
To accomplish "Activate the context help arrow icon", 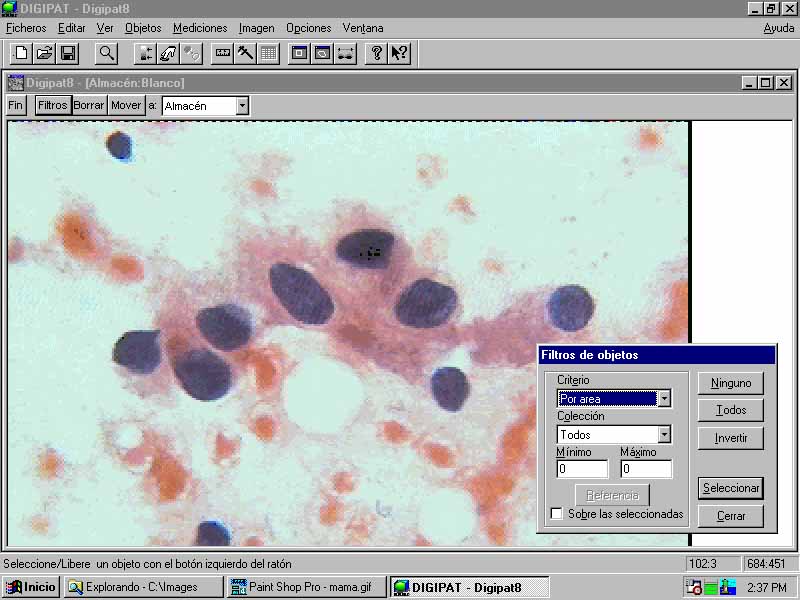I will pyautogui.click(x=399, y=53).
